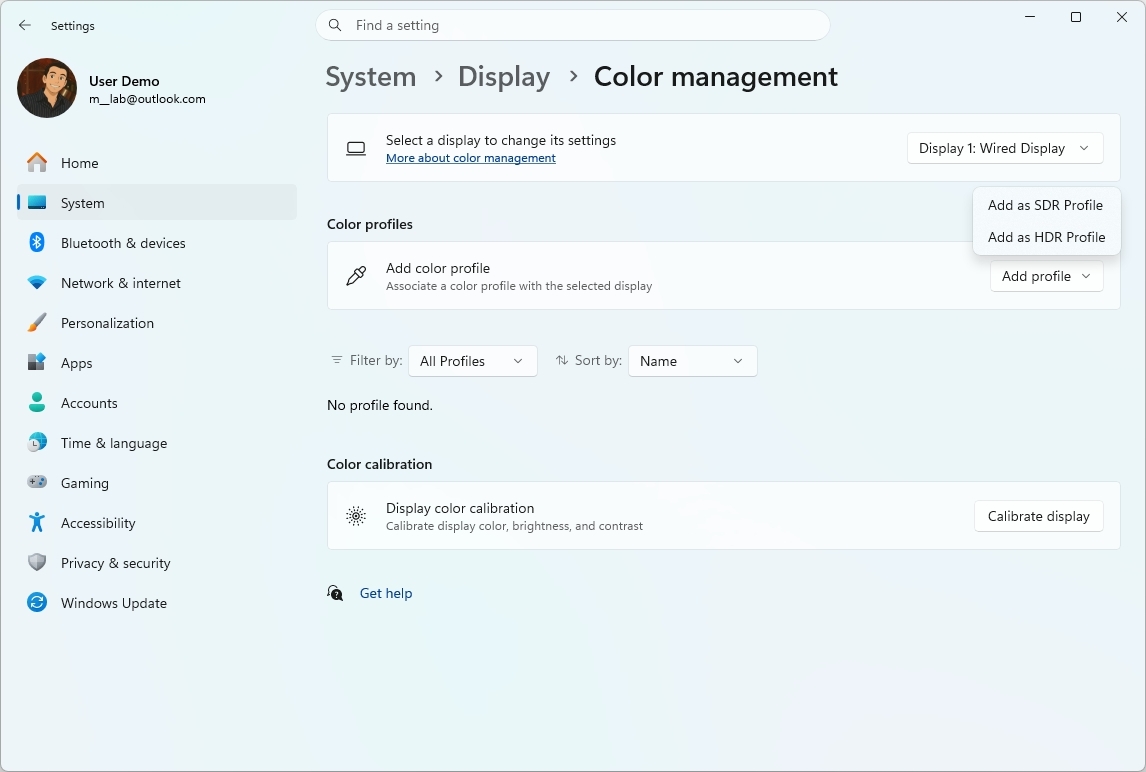
Task: Open the User Demo account profile picture
Action: (47, 88)
